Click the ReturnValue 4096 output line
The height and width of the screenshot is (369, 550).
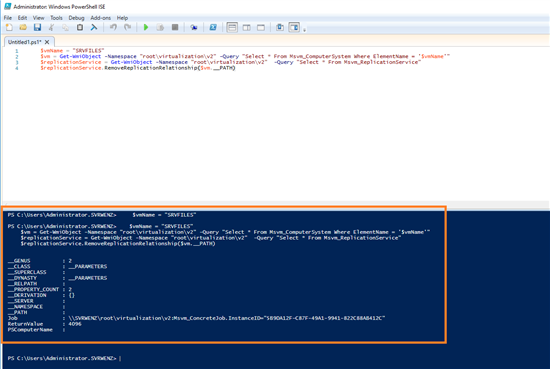[x=45, y=324]
